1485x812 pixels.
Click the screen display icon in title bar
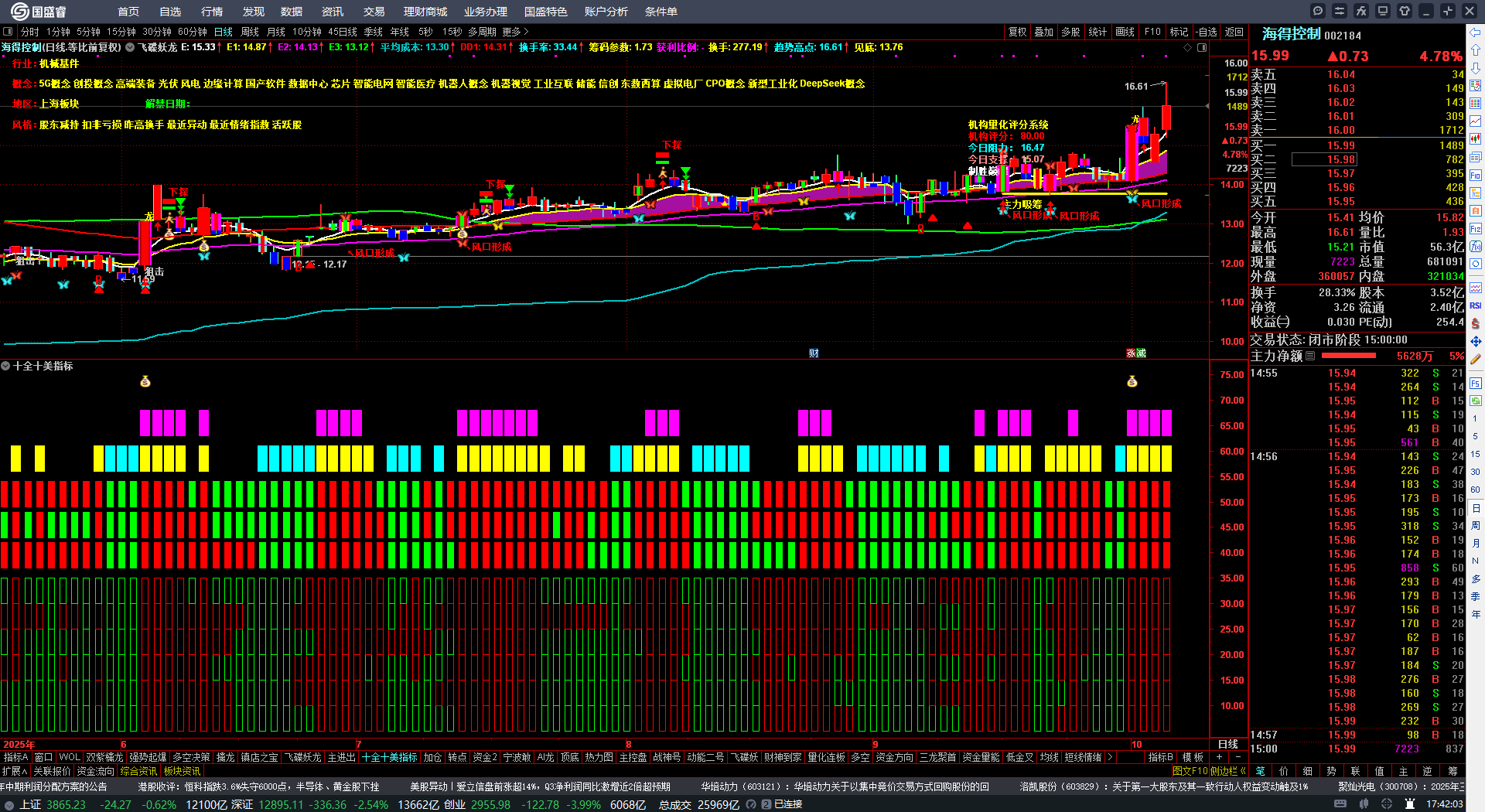[1383, 11]
